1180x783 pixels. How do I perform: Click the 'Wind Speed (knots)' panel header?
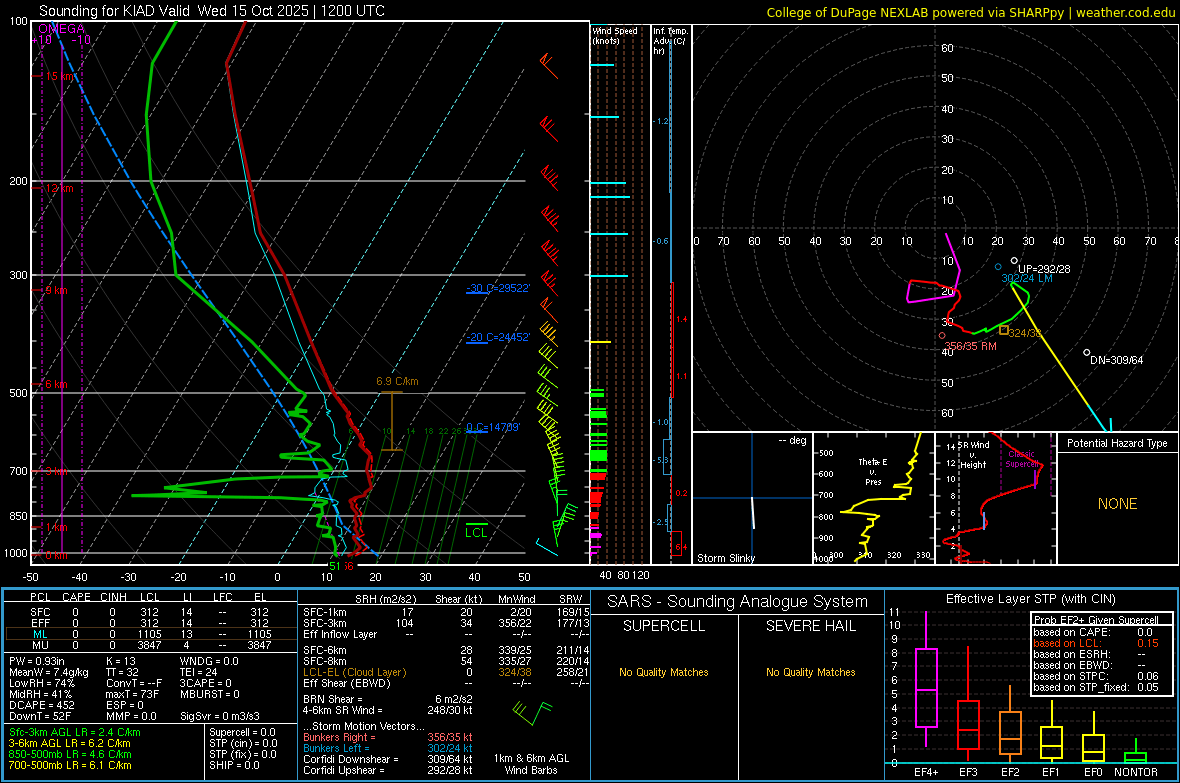615,35
